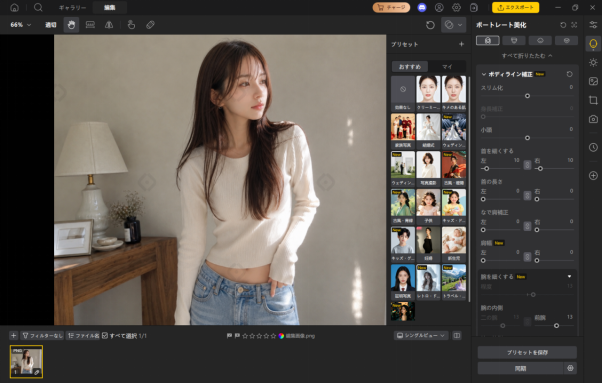This screenshot has width=602, height=383.
Task: Open the フィルターなし filter dropdown
Action: point(42,336)
